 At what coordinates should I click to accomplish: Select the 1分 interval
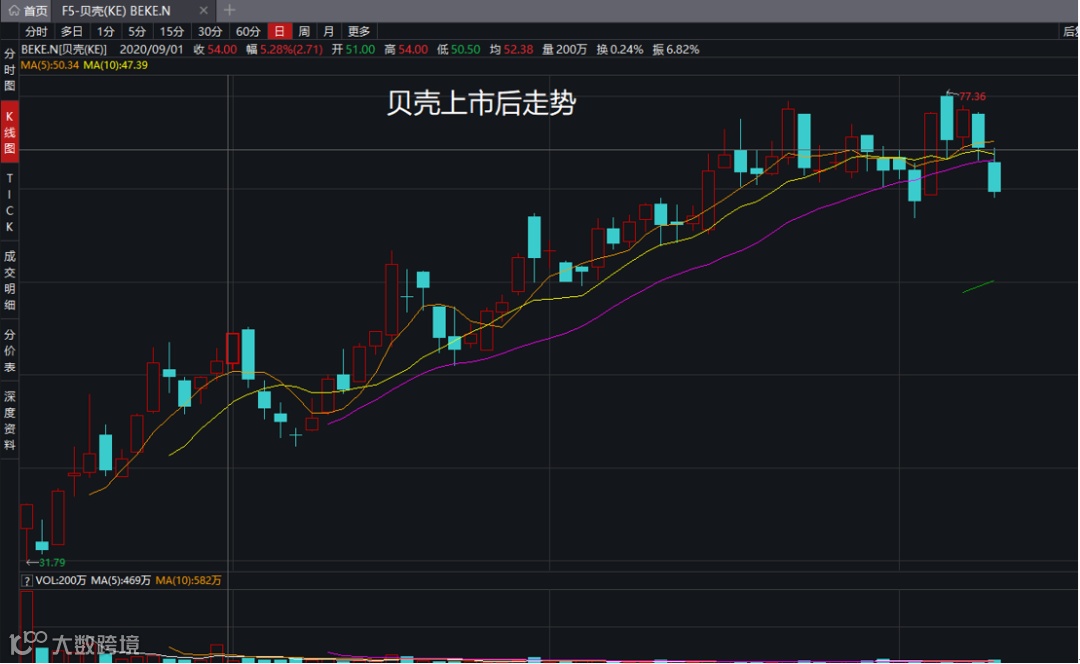tap(105, 32)
